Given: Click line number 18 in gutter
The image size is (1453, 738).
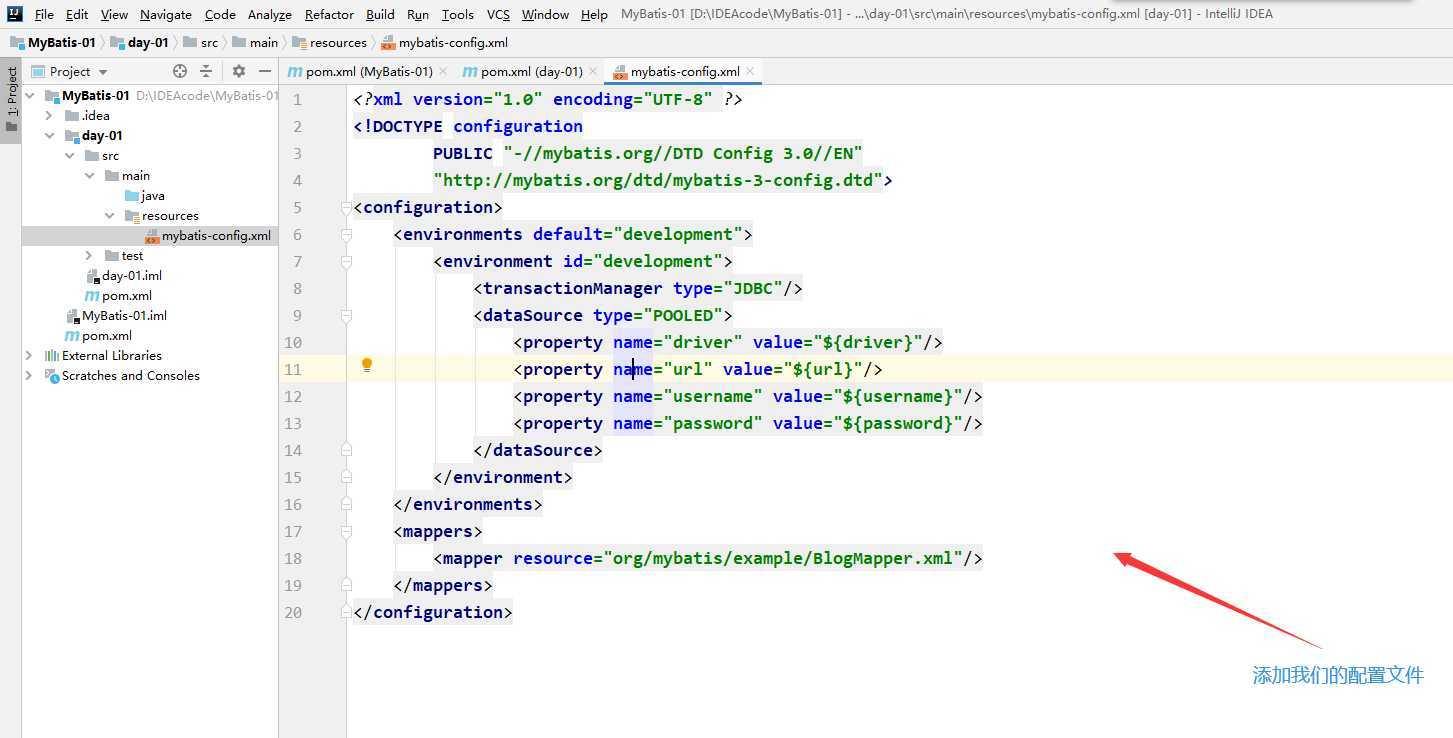Looking at the screenshot, I should click(x=292, y=558).
